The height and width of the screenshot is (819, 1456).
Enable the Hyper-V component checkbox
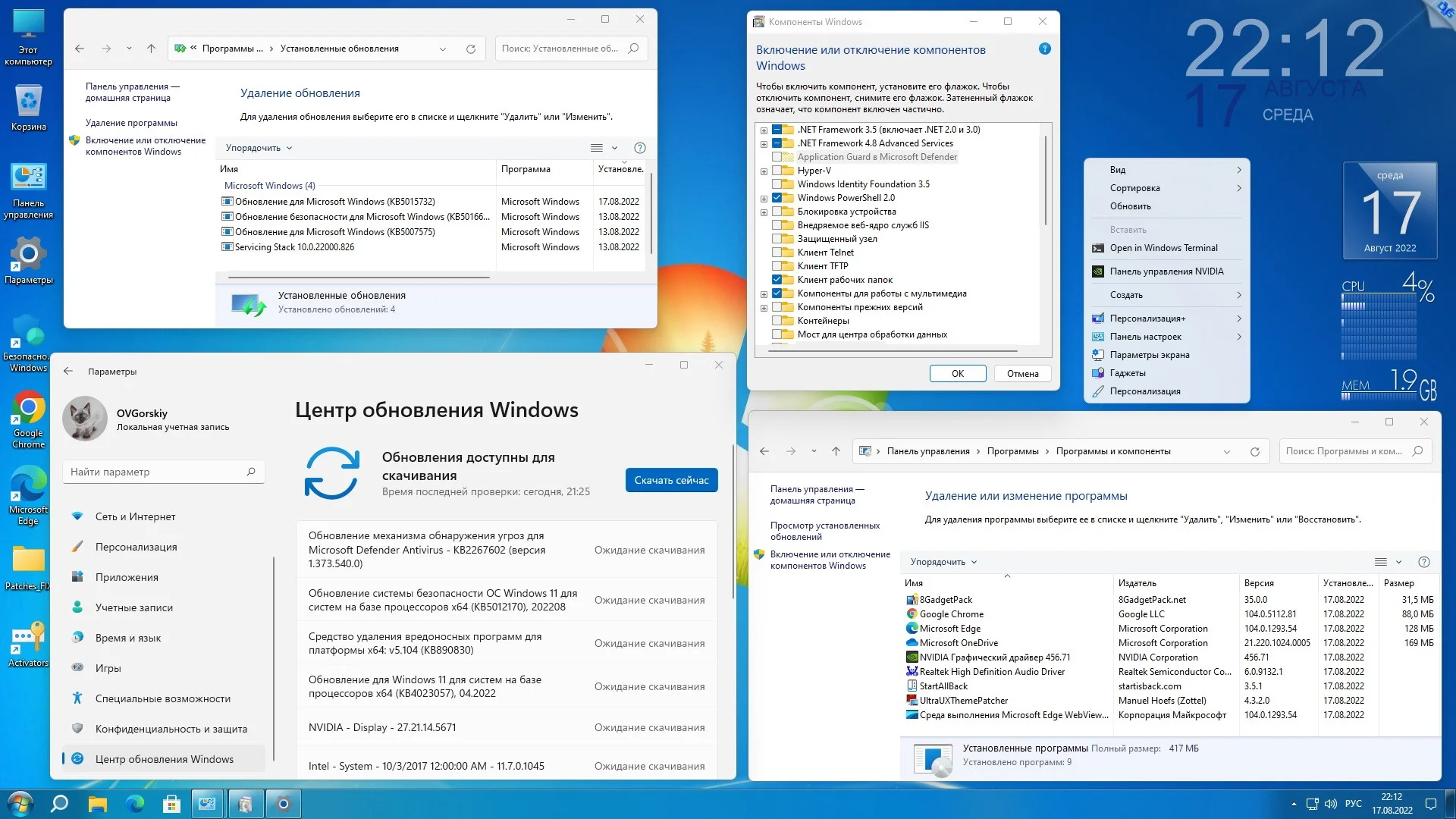(777, 171)
